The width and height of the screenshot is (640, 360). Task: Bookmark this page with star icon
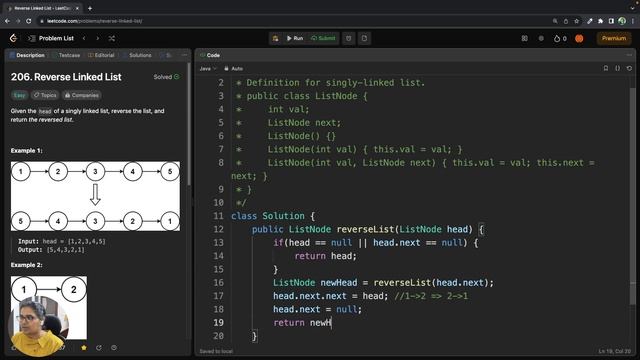(576, 21)
